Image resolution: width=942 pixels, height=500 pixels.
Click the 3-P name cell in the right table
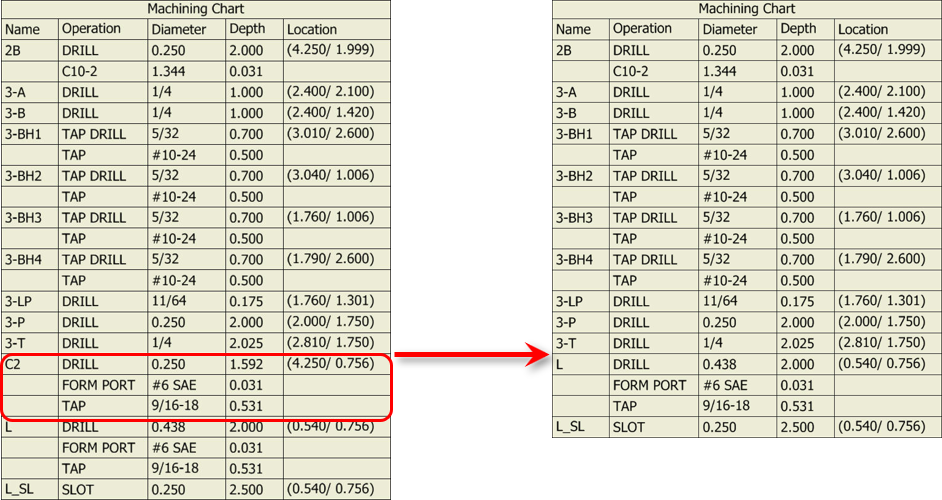tap(567, 322)
